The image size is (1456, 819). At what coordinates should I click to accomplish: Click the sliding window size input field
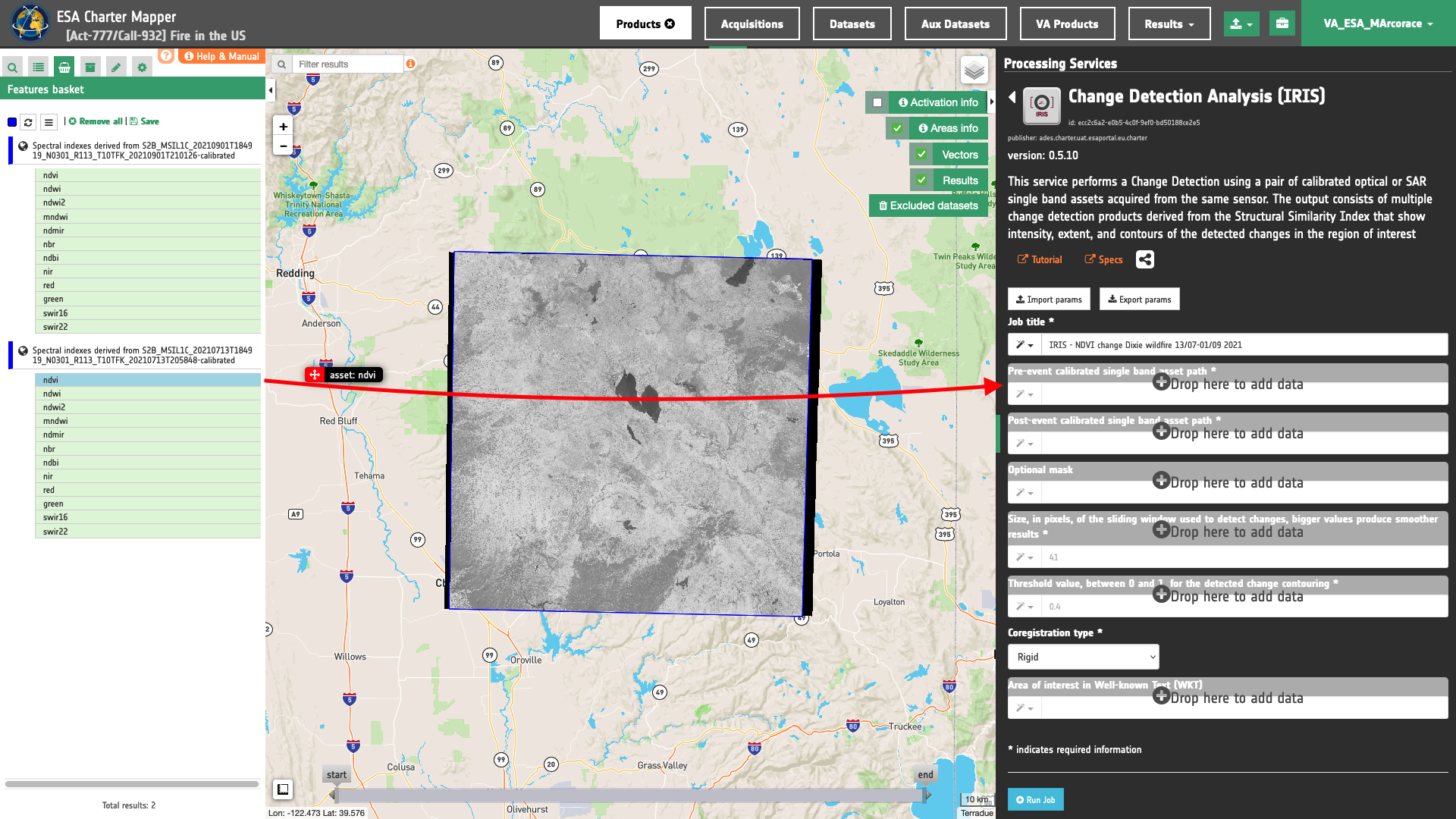click(x=1244, y=557)
